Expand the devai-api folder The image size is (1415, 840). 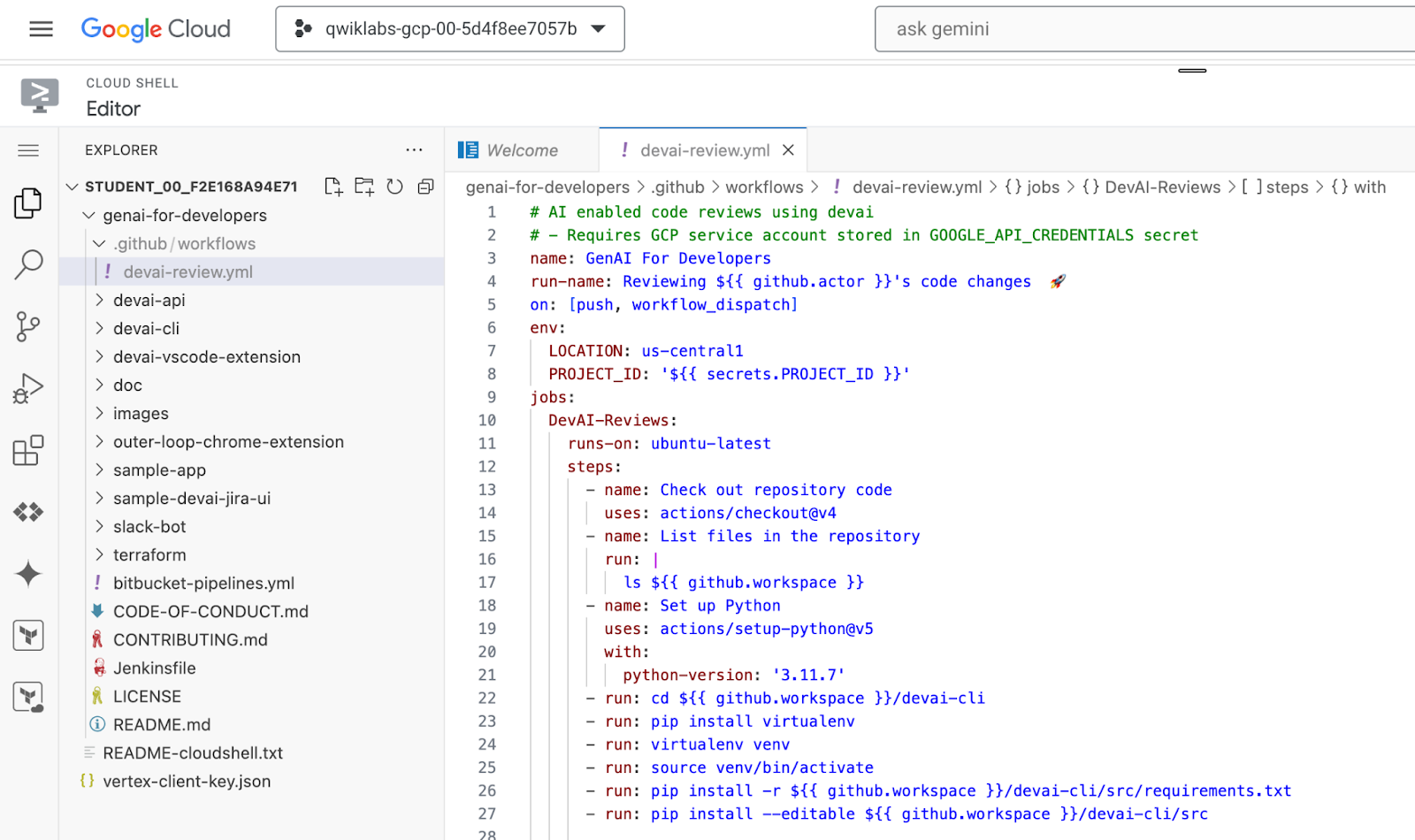tap(149, 301)
